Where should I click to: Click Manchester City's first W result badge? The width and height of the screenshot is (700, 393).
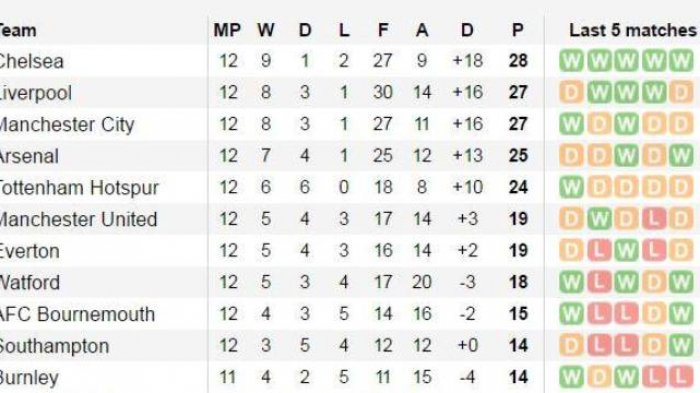571,124
